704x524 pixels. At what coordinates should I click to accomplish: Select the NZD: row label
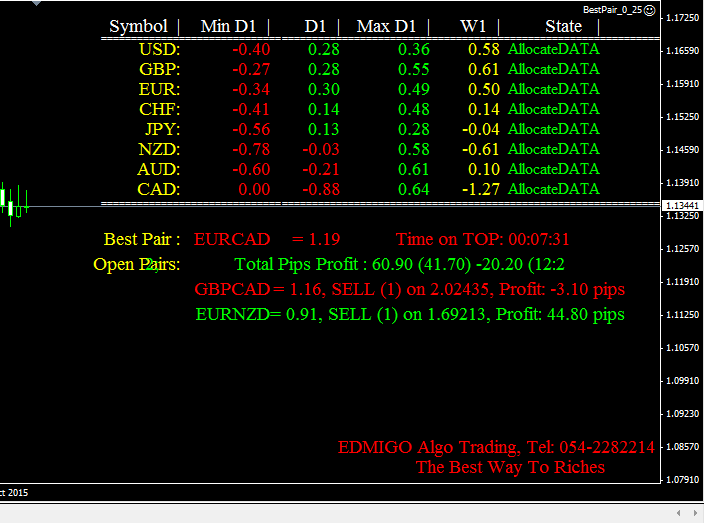(159, 150)
